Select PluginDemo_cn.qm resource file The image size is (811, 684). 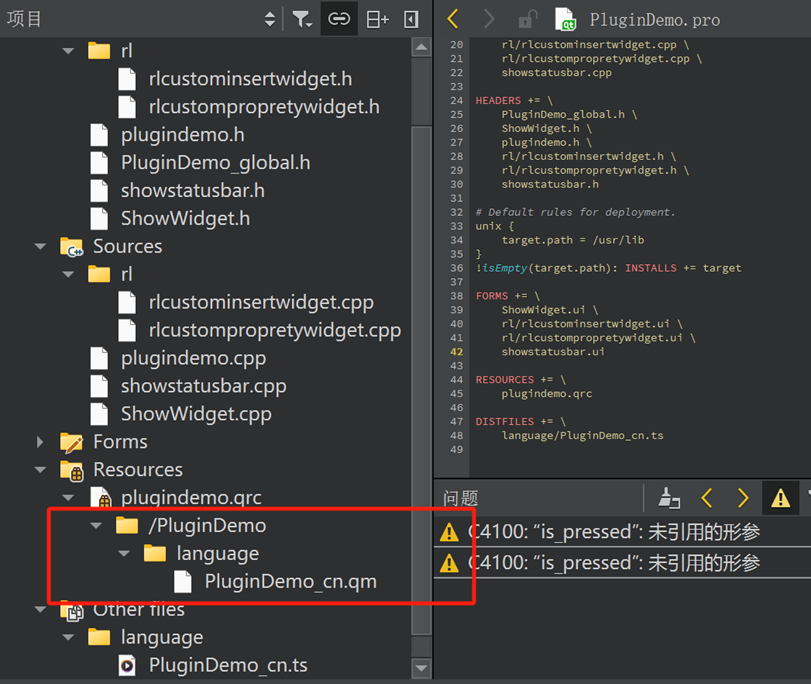click(x=290, y=581)
